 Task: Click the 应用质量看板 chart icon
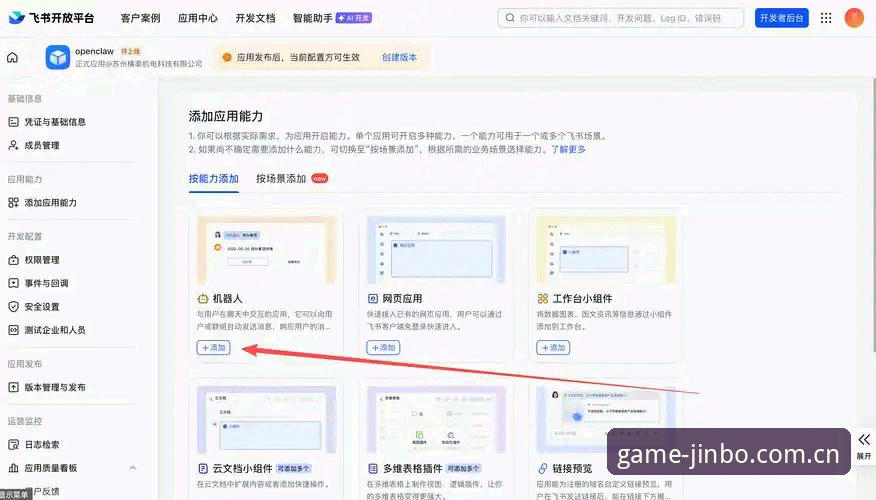[x=13, y=468]
